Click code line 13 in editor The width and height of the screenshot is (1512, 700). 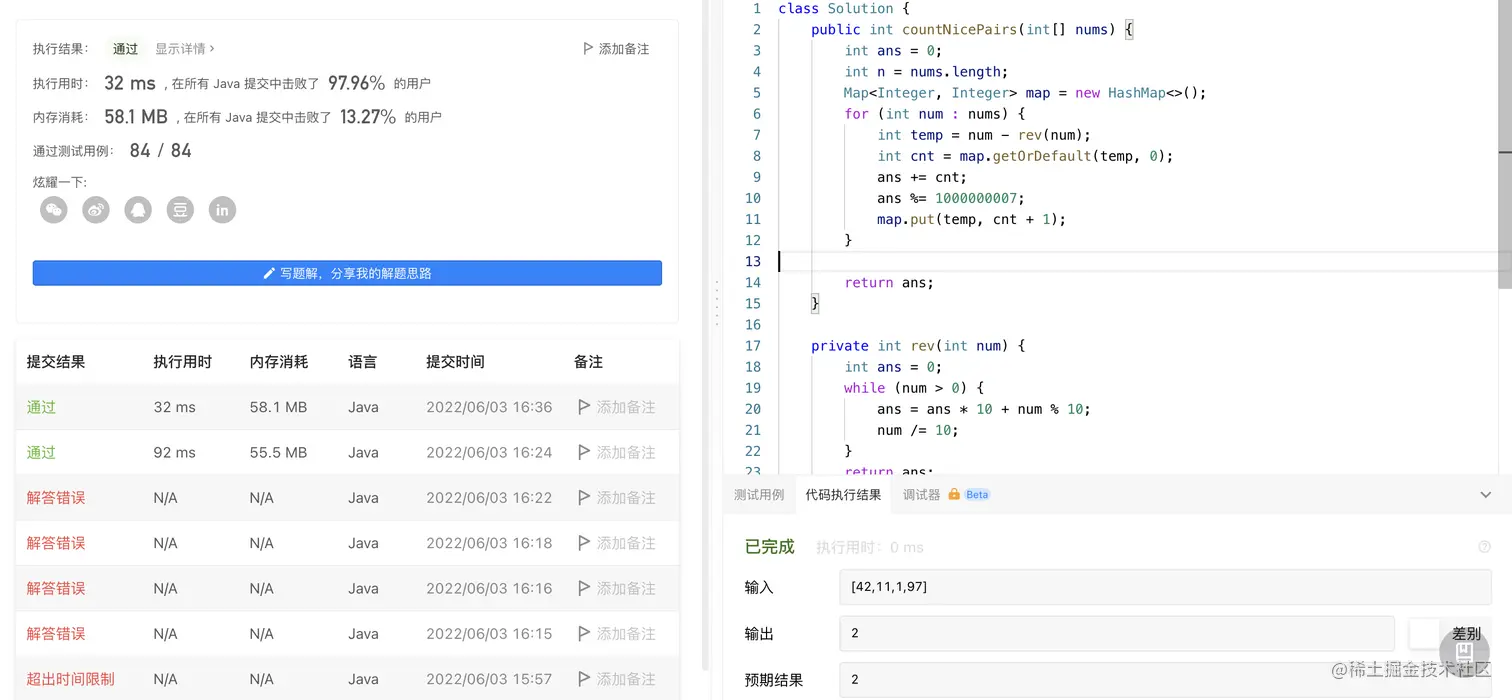pyautogui.click(x=1138, y=261)
